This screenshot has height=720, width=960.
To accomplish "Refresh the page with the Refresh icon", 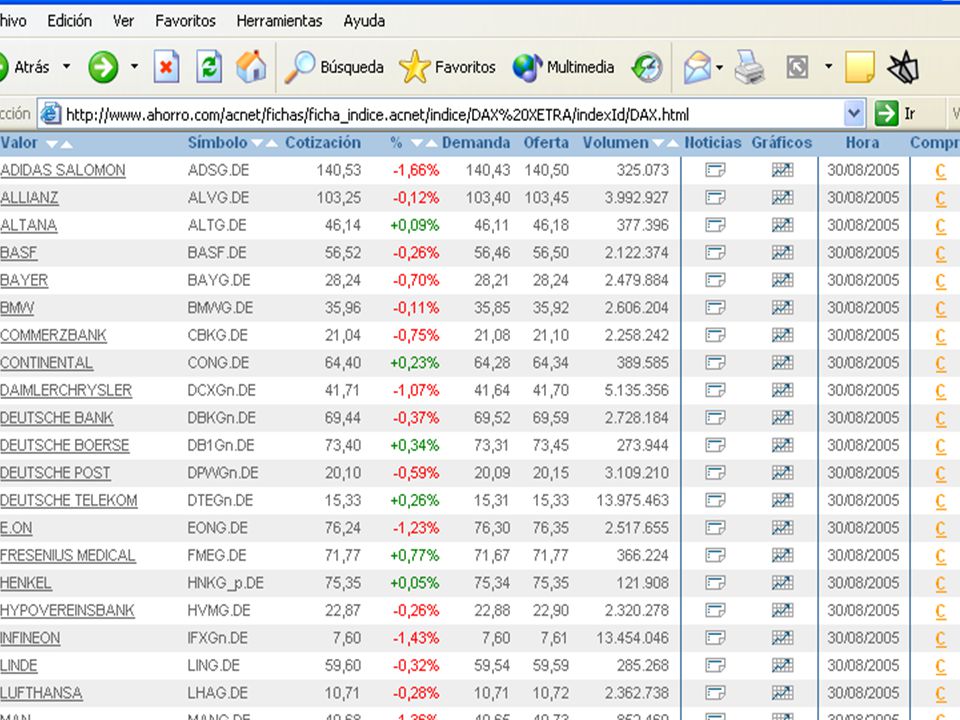I will (x=209, y=67).
